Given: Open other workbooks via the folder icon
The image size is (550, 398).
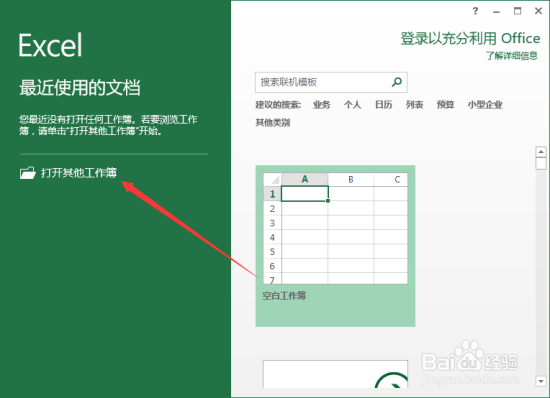Looking at the screenshot, I should 28,173.
